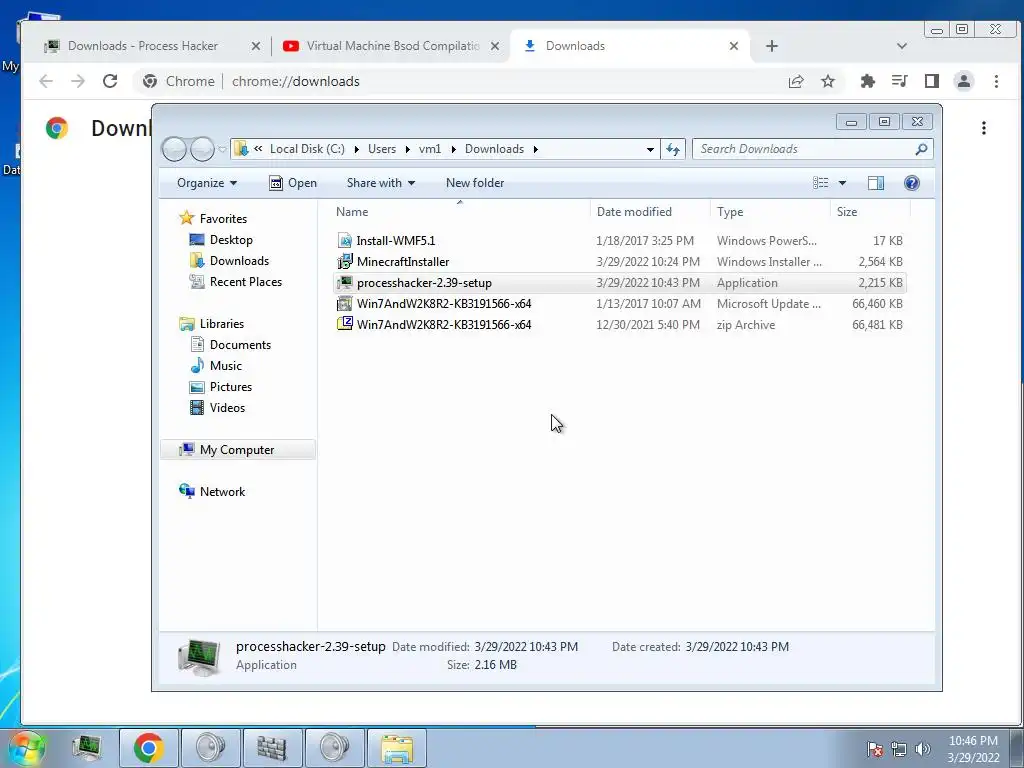This screenshot has width=1024, height=768.
Task: Switch to Virtual Machine Bsod Compilation tab
Action: pos(392,46)
